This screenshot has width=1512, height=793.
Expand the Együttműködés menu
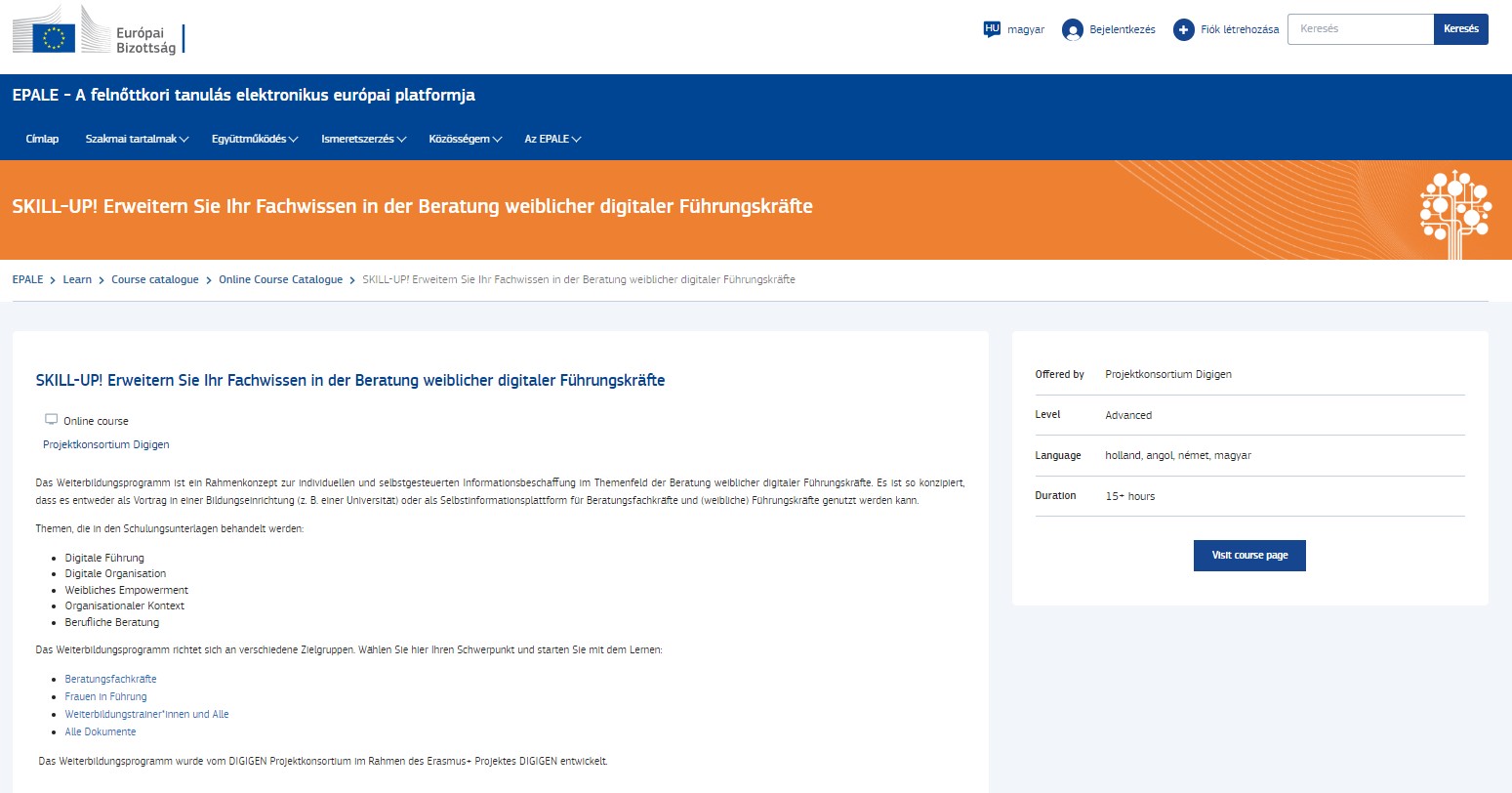click(x=255, y=139)
